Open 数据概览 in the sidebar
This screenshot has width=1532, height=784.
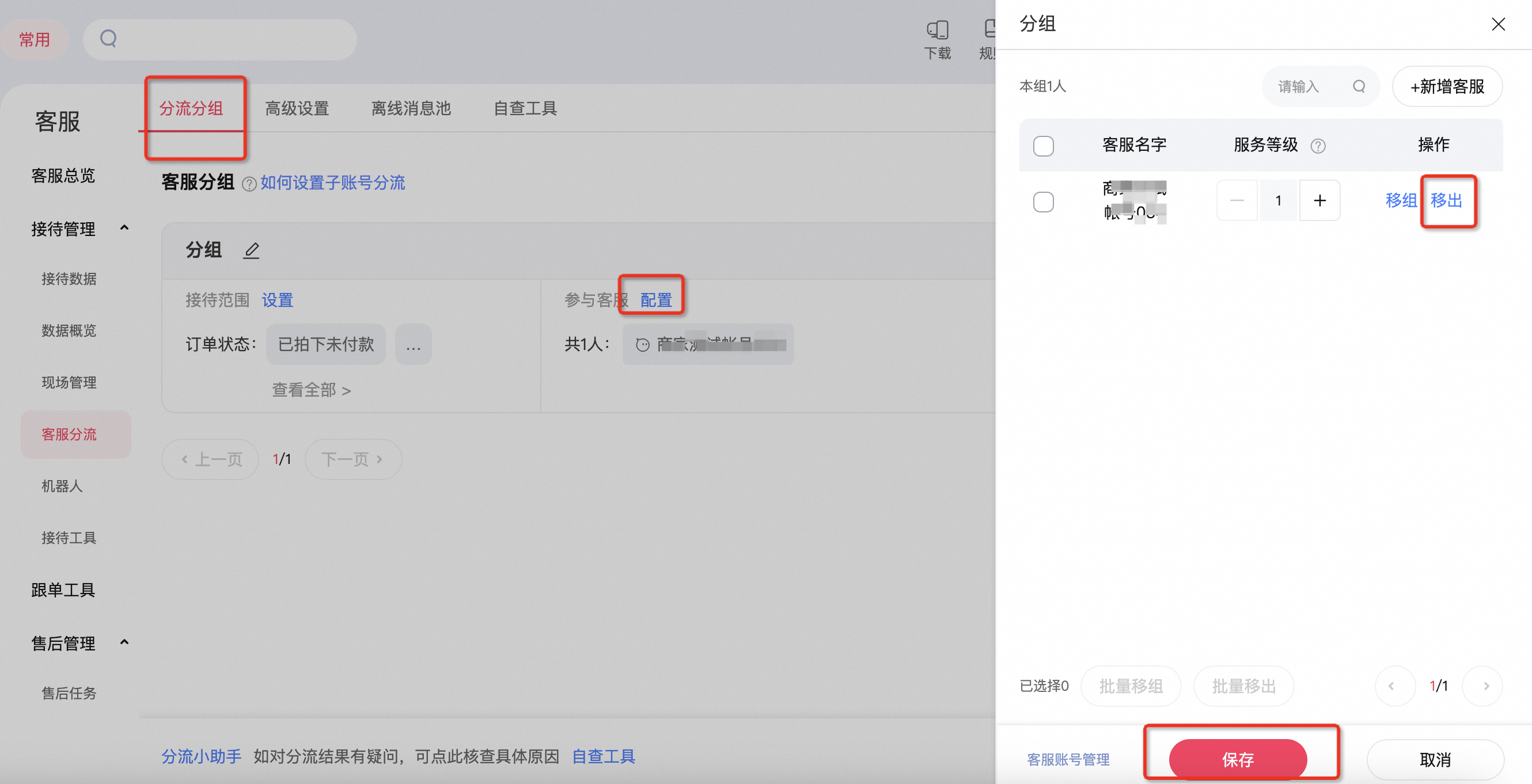click(69, 330)
